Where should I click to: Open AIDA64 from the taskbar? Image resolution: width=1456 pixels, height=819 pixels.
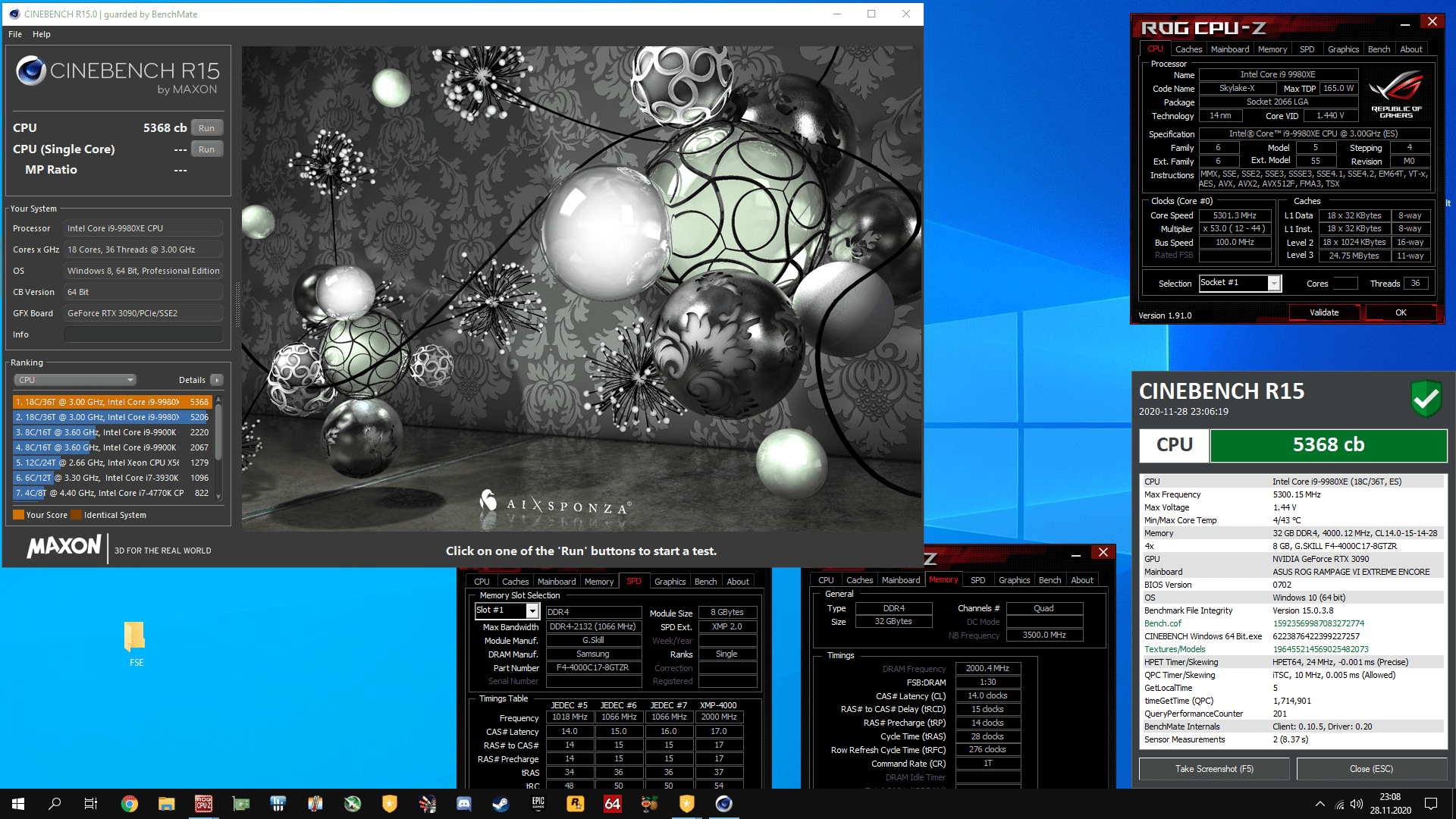pyautogui.click(x=613, y=804)
